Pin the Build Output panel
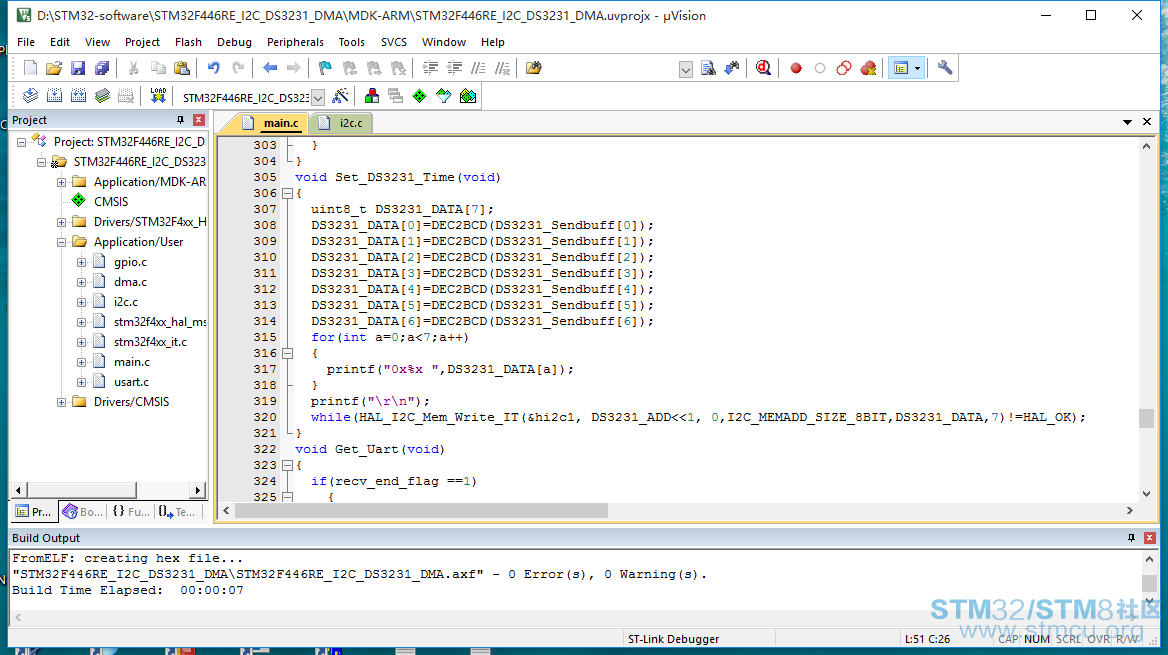 click(1132, 538)
